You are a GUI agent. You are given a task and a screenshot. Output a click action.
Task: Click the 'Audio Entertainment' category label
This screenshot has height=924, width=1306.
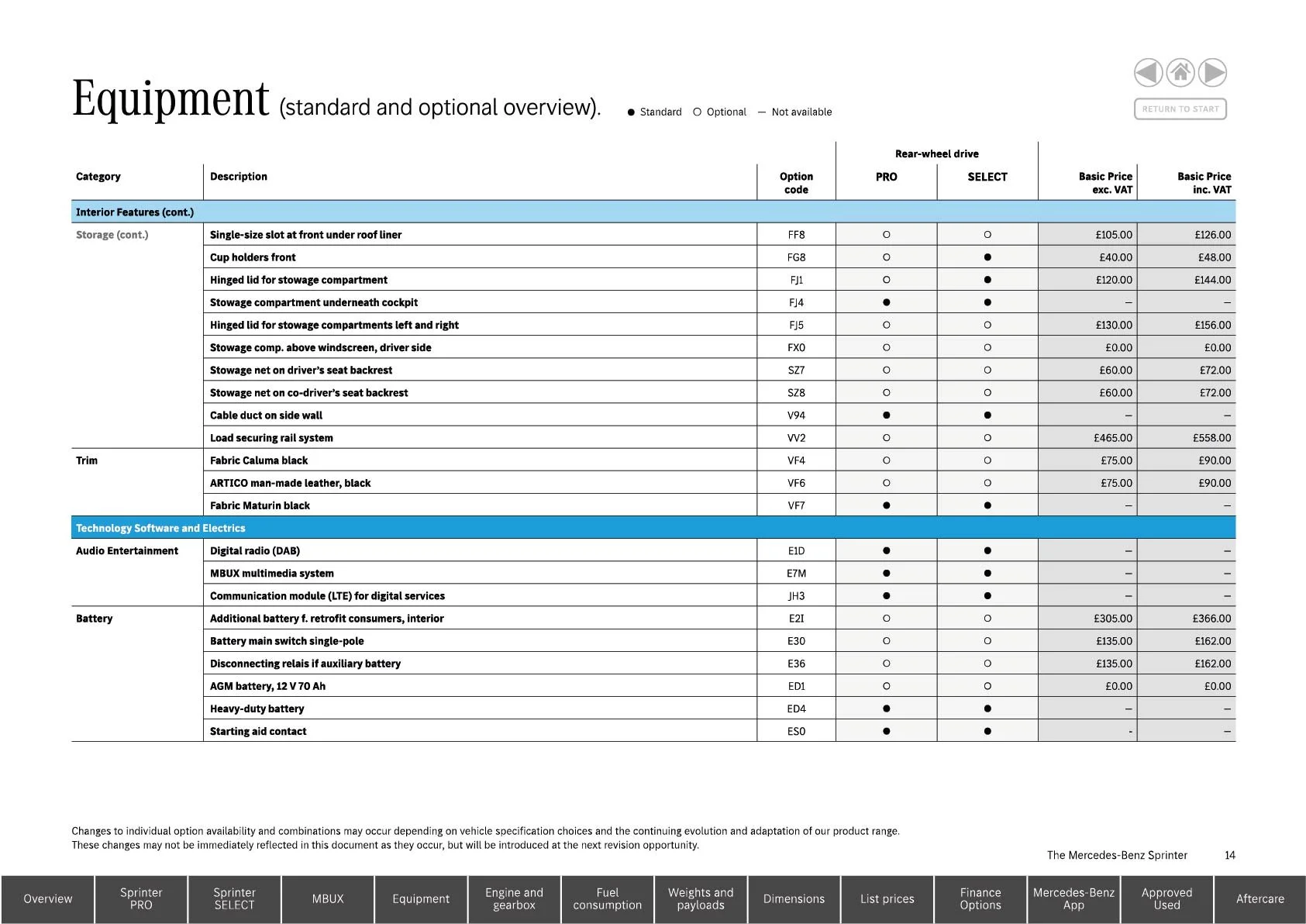pyautogui.click(x=127, y=551)
